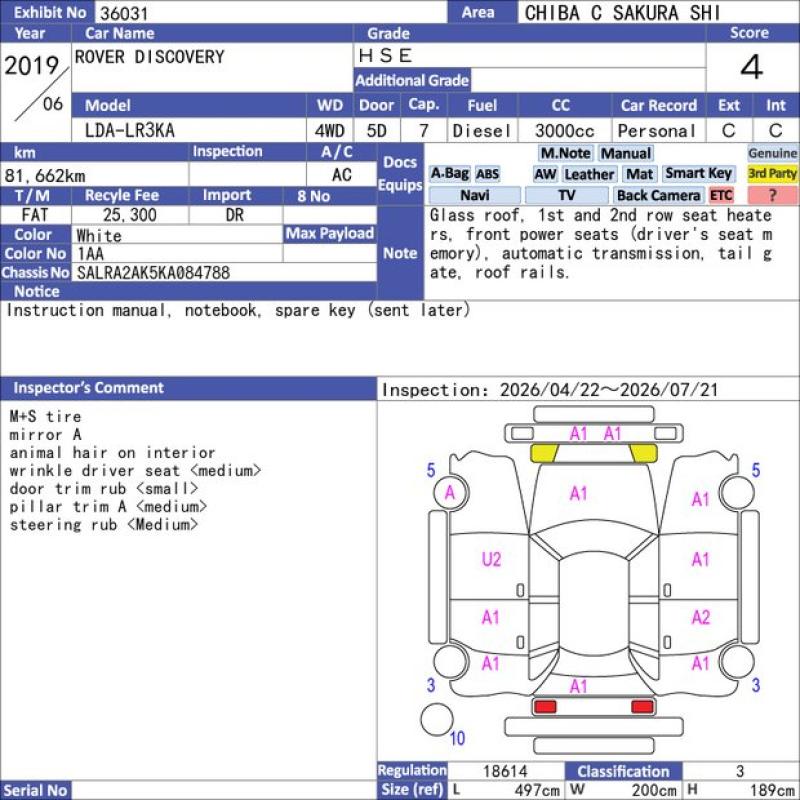
Task: Toggle the Leather equipment badge
Action: [589, 174]
